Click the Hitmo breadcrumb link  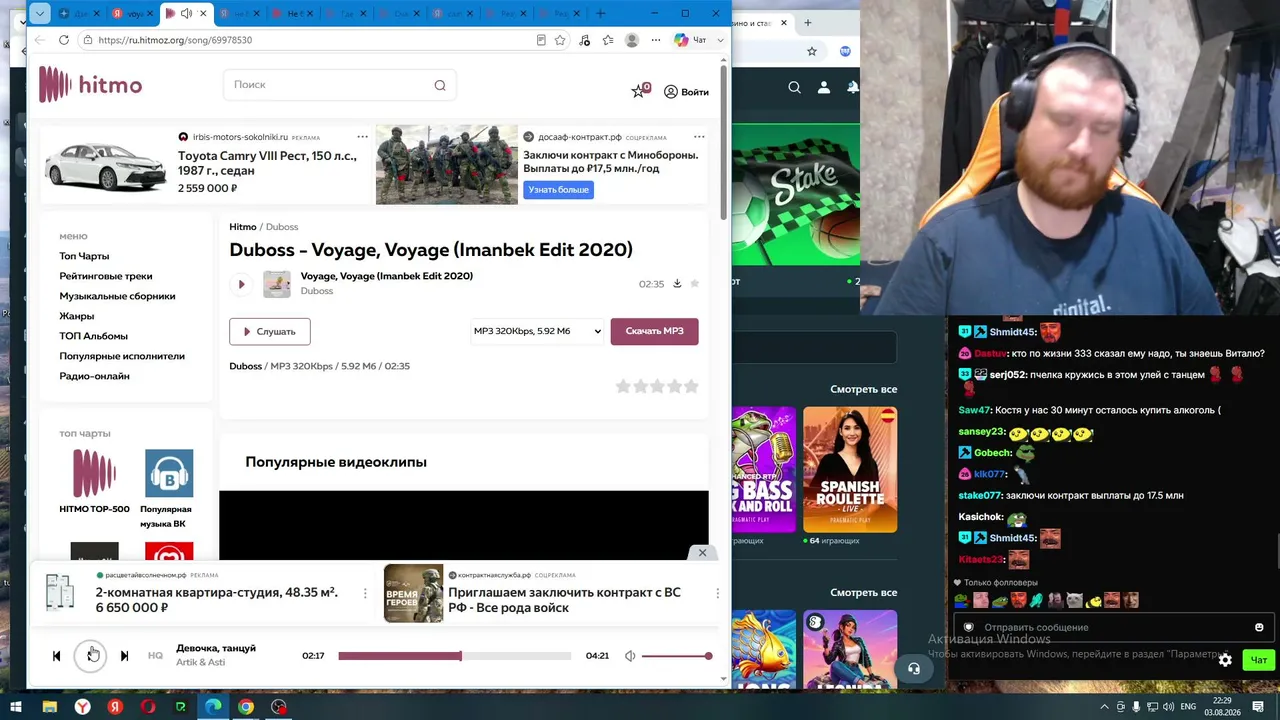(243, 227)
